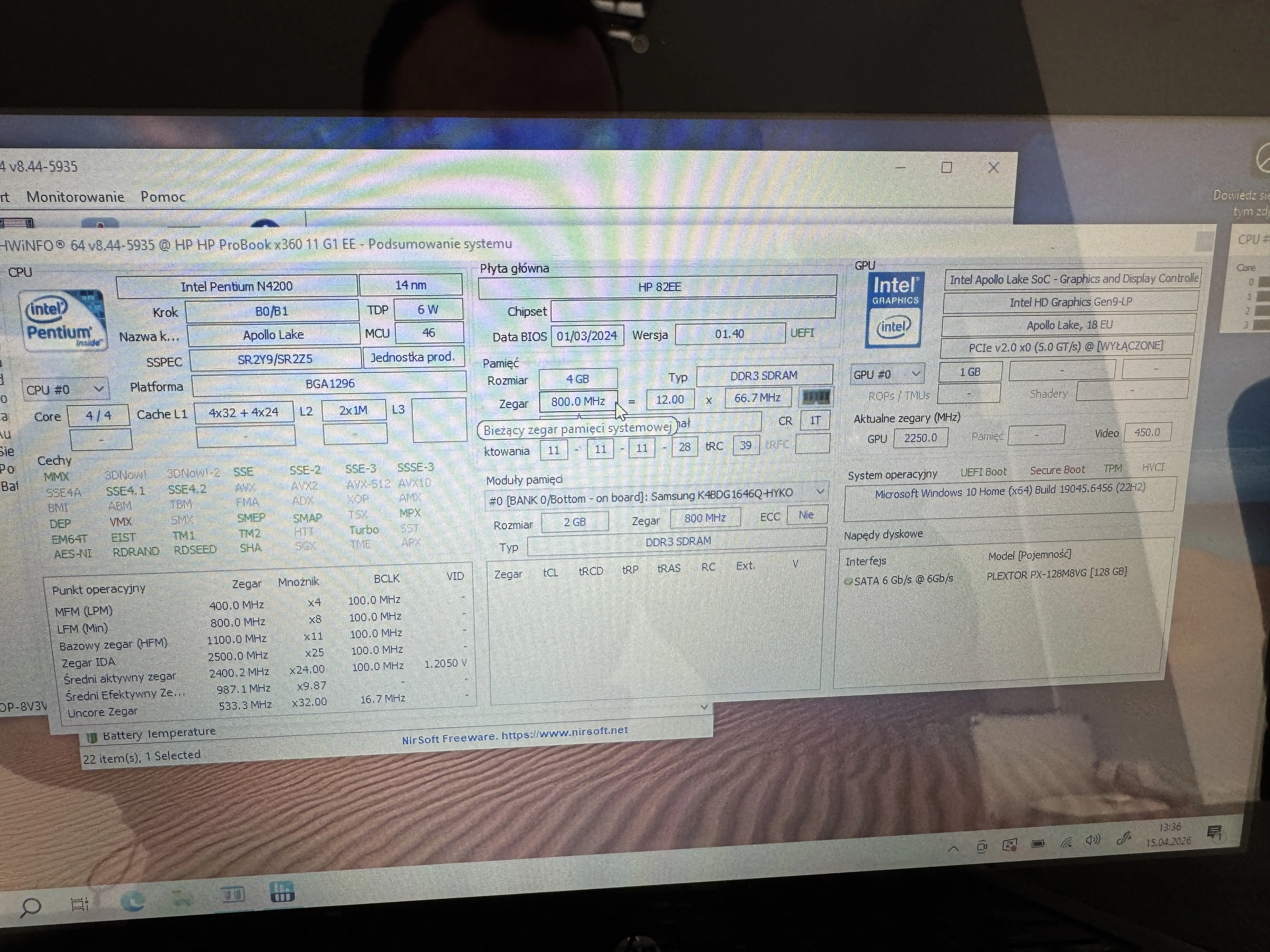Open the Wi-Fi network tray icon
The image size is (1270, 952).
pyautogui.click(x=1066, y=842)
